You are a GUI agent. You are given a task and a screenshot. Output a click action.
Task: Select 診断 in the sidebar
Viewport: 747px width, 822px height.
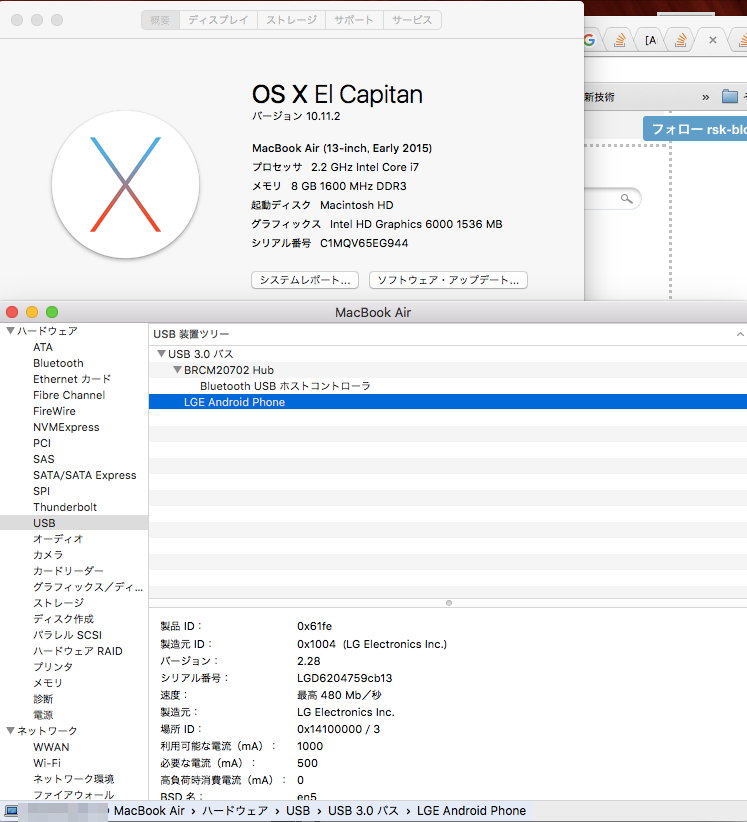coord(43,699)
